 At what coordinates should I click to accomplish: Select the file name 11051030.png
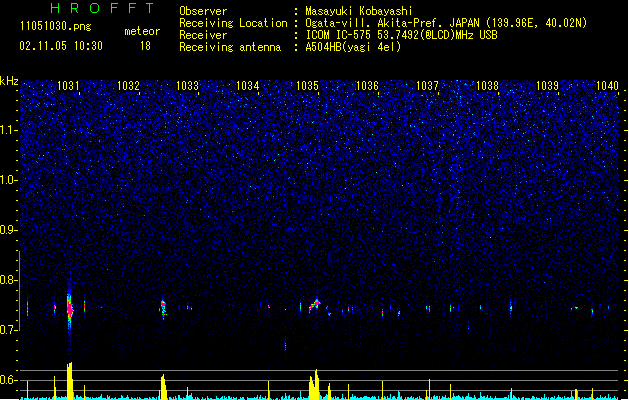coord(56,26)
